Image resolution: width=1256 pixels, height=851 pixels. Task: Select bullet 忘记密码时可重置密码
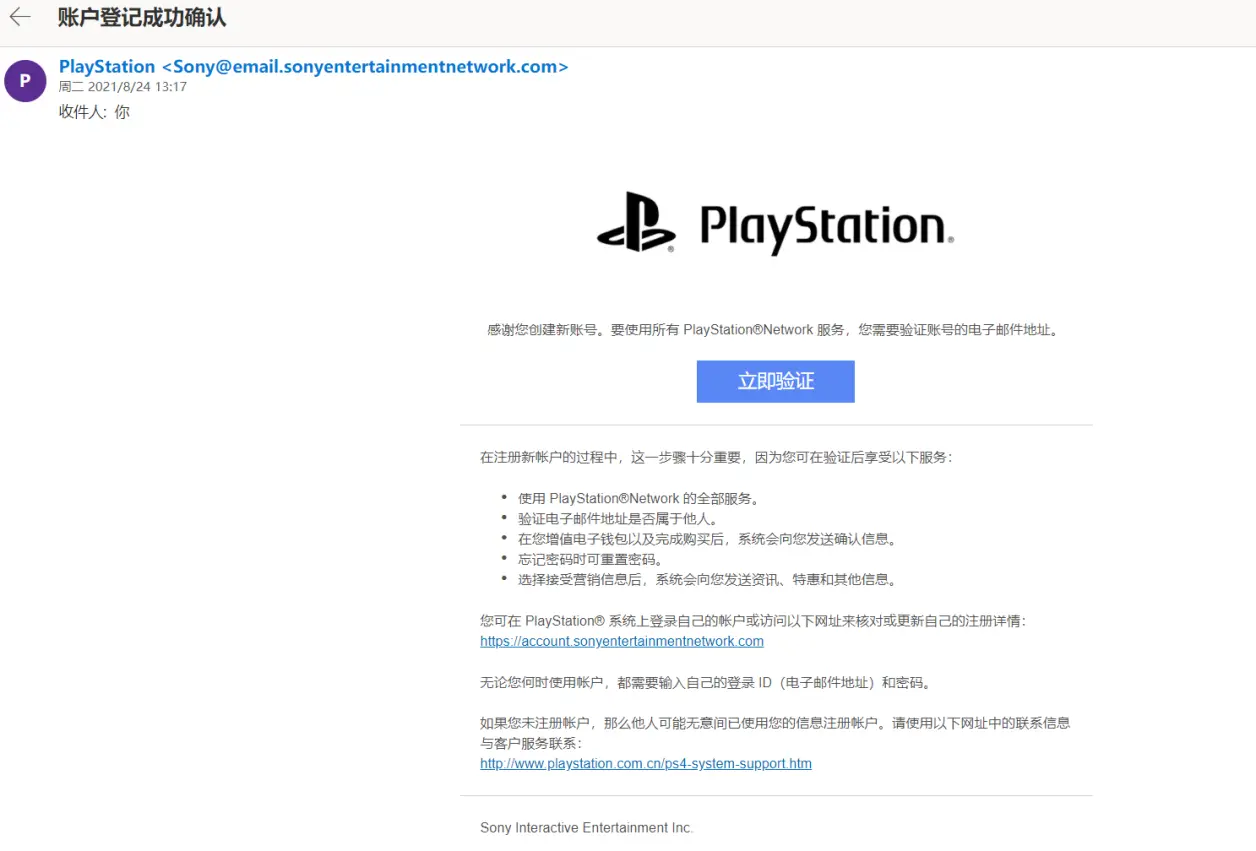[591, 559]
